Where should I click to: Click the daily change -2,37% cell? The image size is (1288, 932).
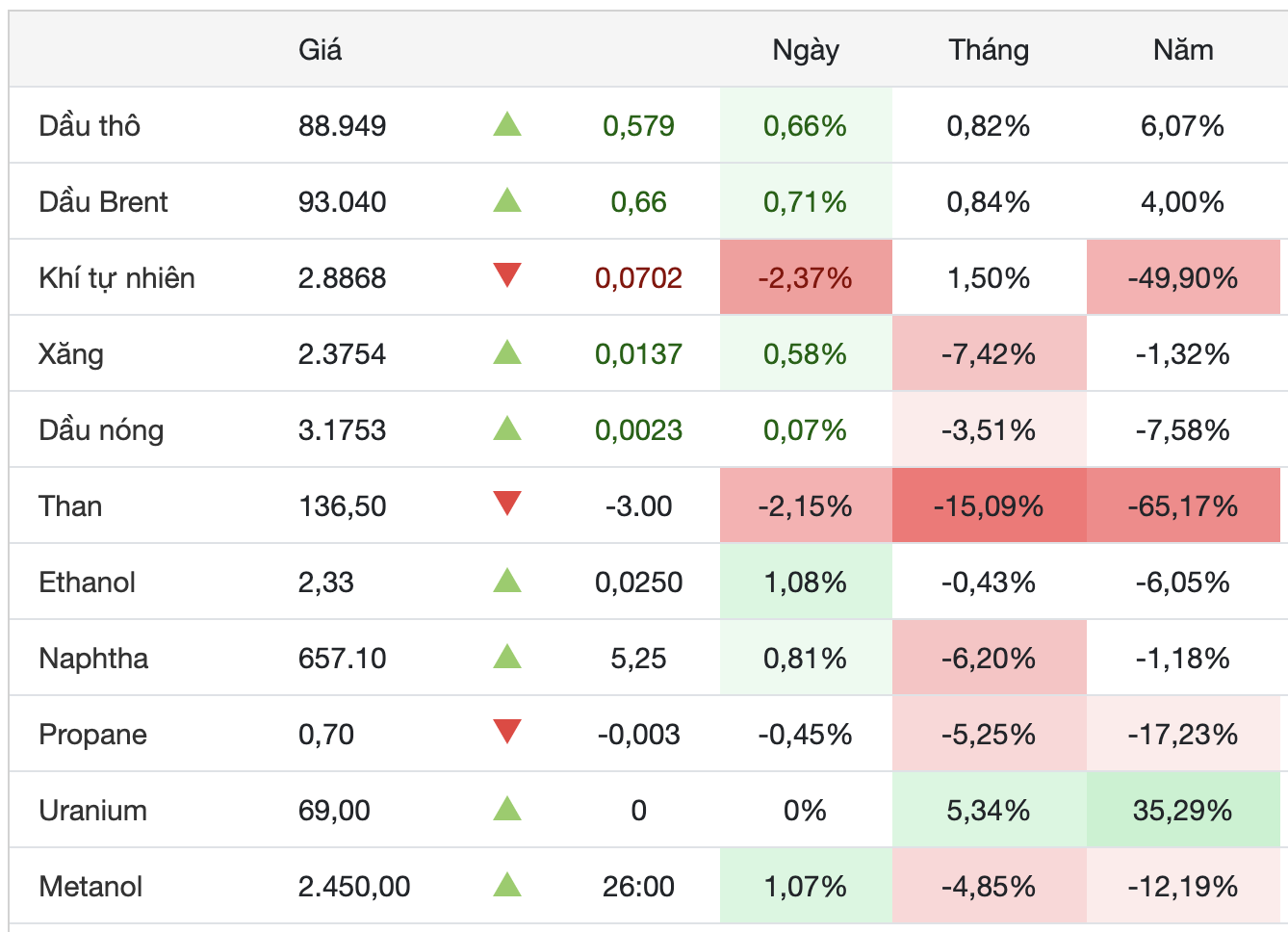(806, 277)
